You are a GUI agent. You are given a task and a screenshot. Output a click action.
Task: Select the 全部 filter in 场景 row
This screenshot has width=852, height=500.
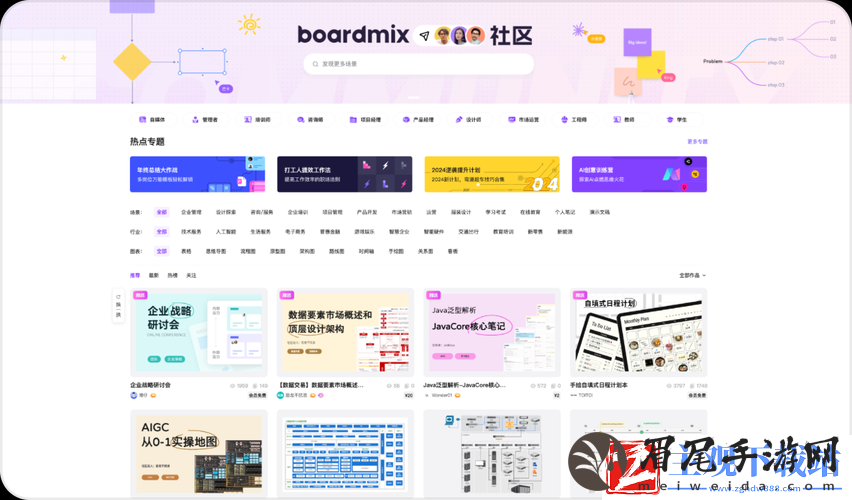(162, 212)
